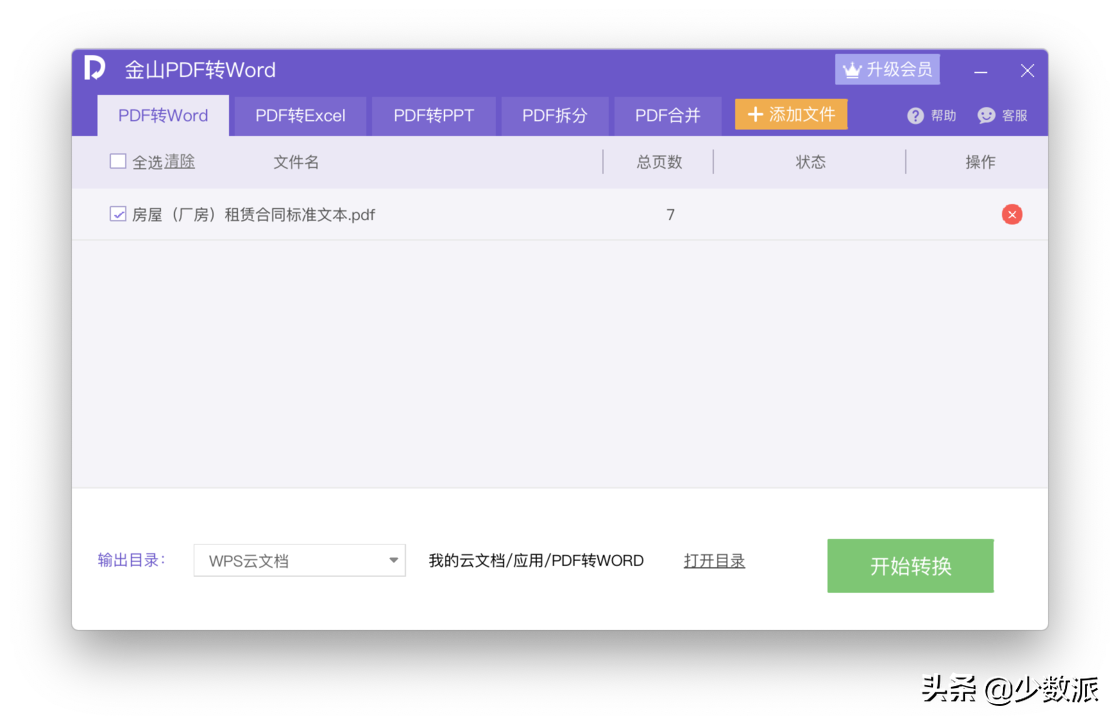
Task: Switch to the PDF转Word tab
Action: tap(163, 116)
